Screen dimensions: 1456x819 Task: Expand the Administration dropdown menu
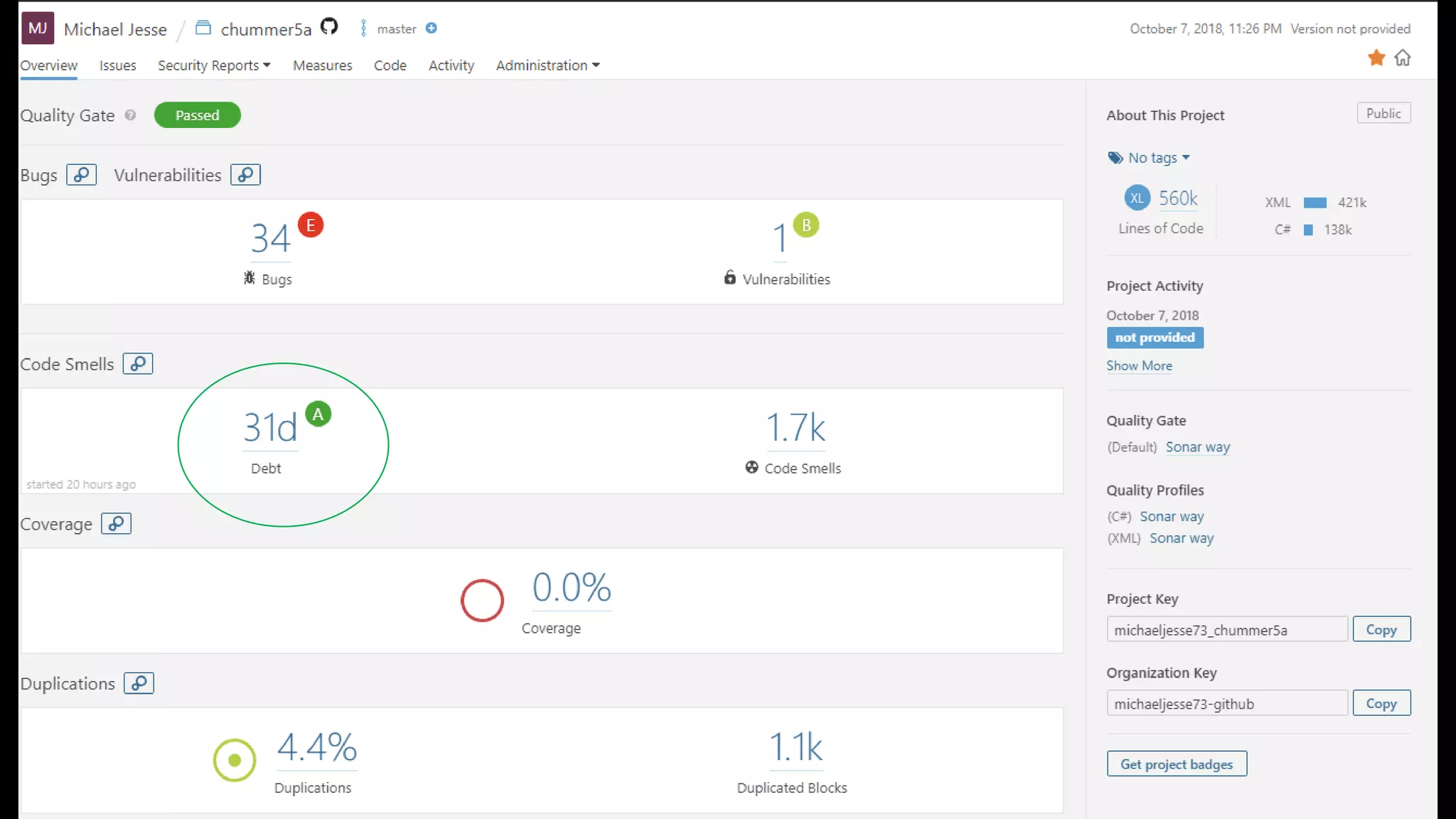(547, 65)
